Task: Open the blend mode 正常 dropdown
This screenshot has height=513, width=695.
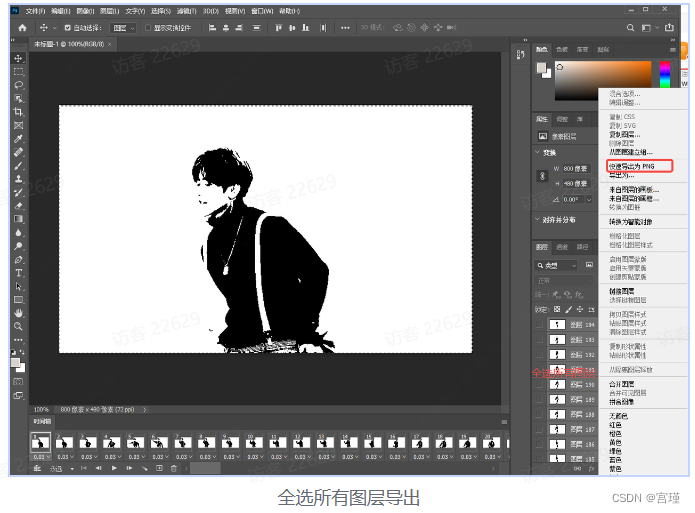Action: (563, 281)
